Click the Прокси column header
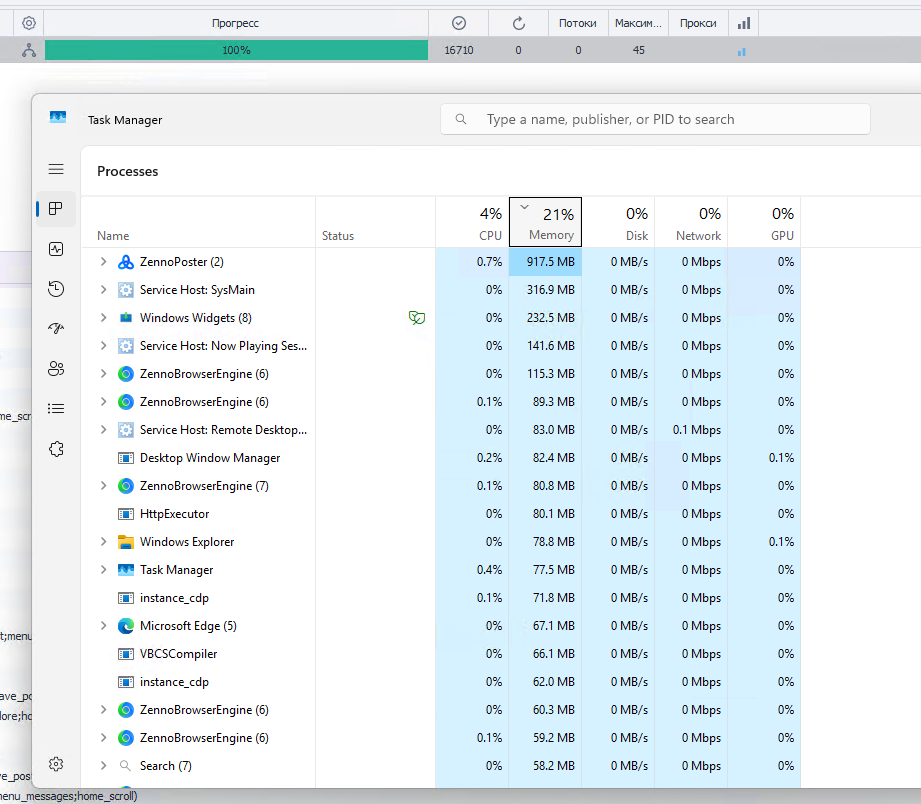 (x=698, y=23)
